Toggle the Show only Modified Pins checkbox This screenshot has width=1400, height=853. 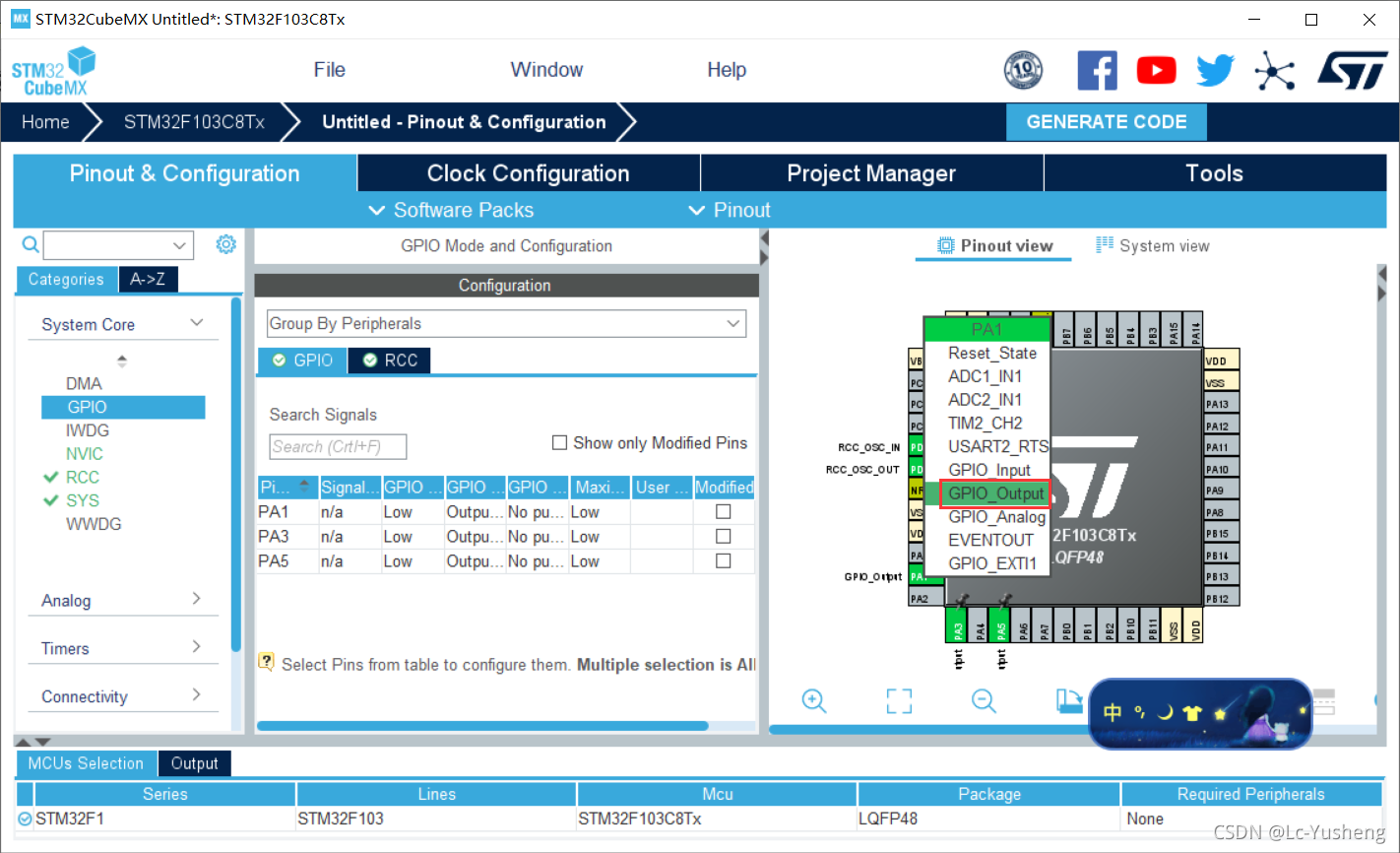coord(559,443)
